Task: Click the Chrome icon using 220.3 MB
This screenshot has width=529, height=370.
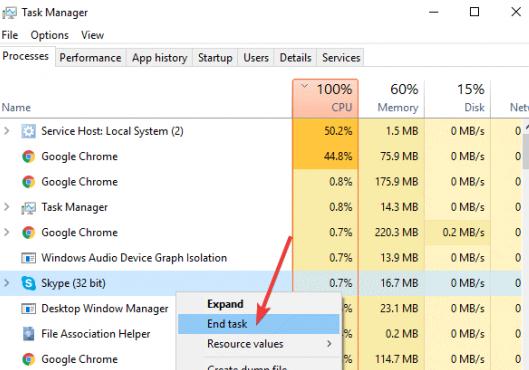Action: pyautogui.click(x=28, y=233)
